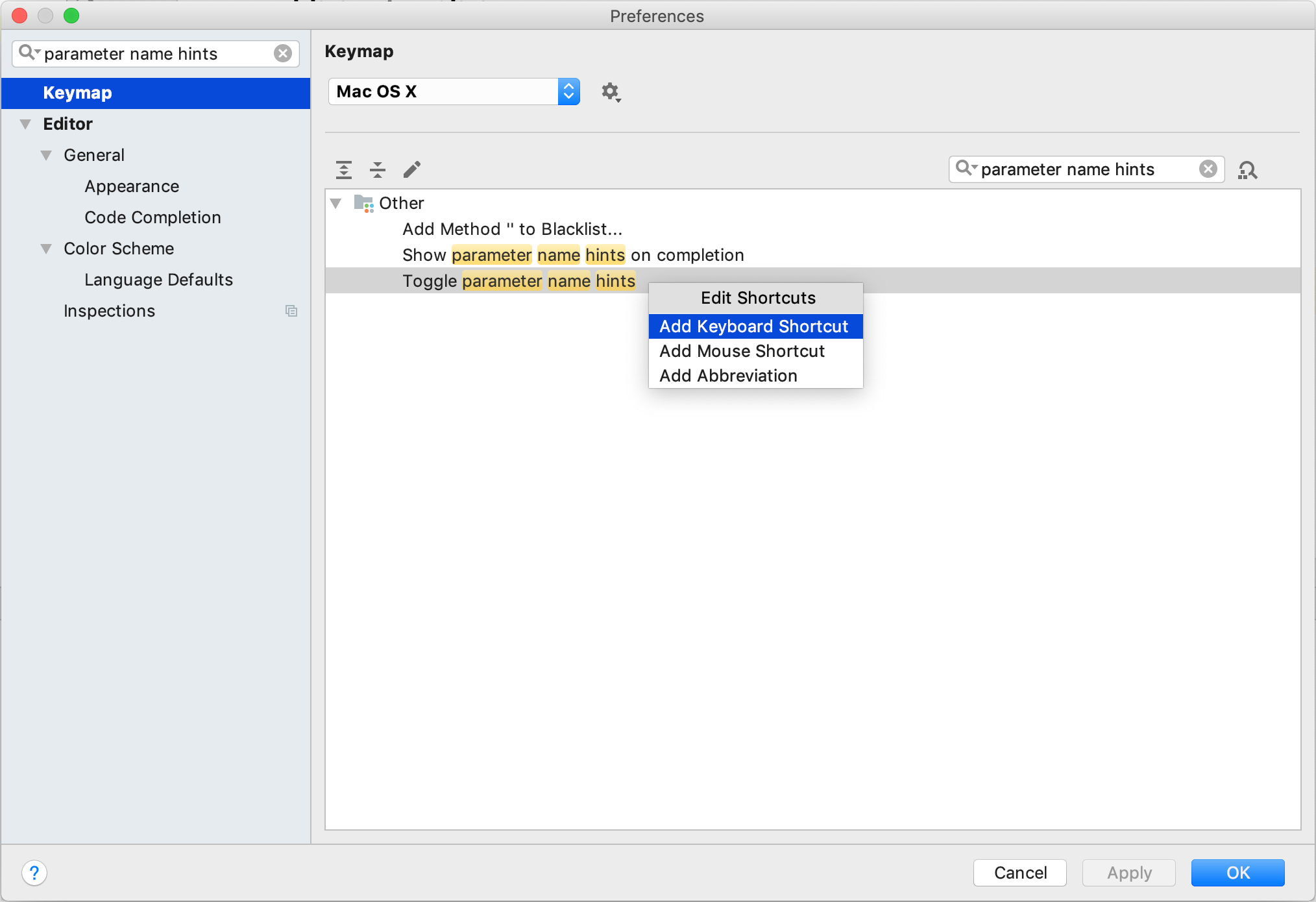This screenshot has height=902, width=1316.
Task: Open keymap options via the gear icon
Action: [611, 92]
